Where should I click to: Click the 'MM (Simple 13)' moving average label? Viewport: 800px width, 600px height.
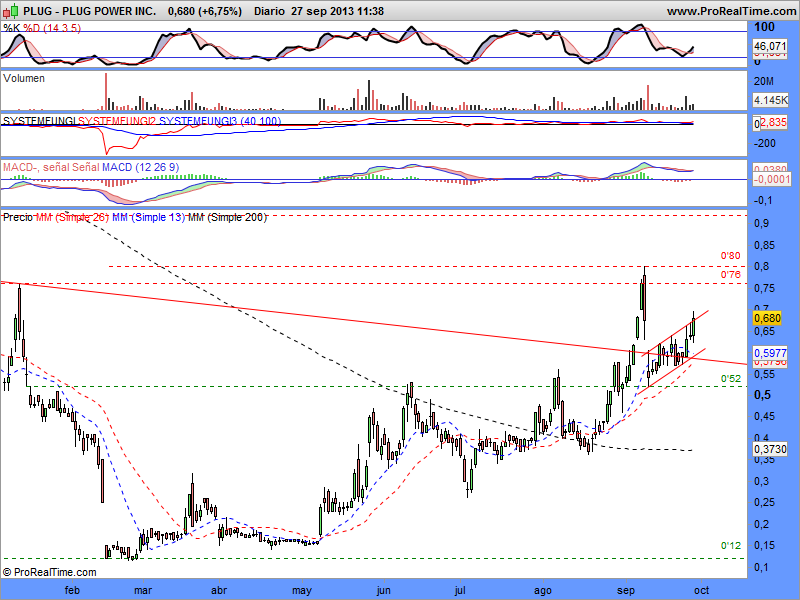(148, 217)
